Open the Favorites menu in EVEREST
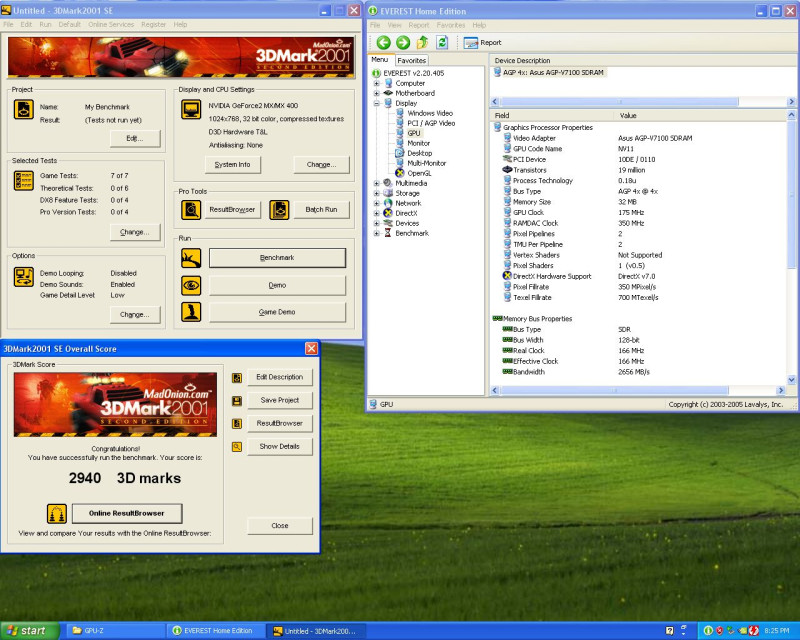 pos(450,25)
